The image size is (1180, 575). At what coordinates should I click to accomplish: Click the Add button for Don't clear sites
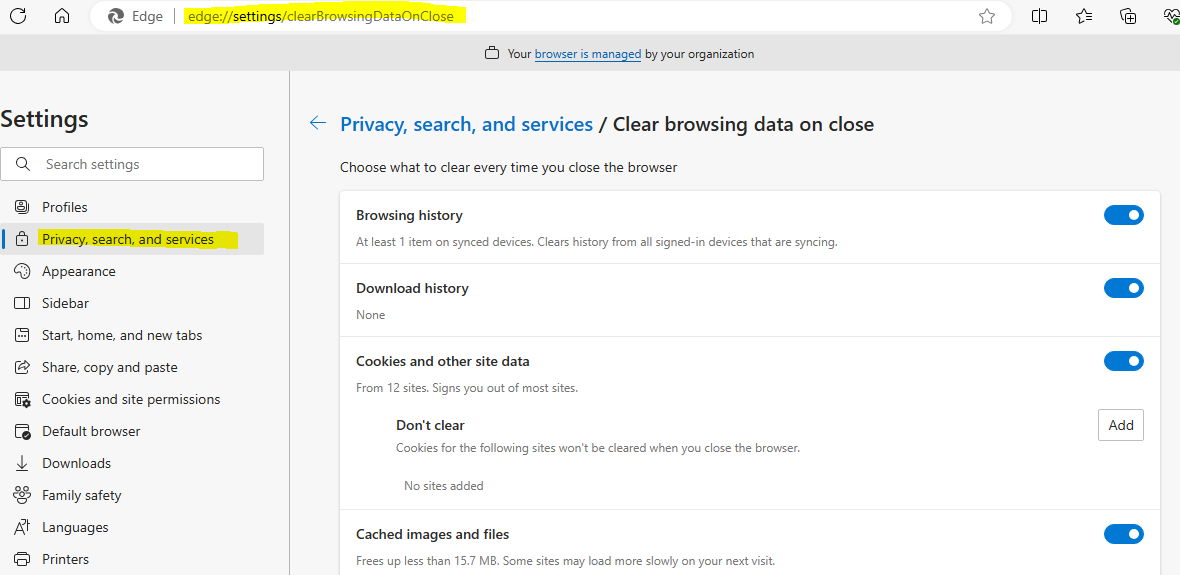coord(1121,425)
